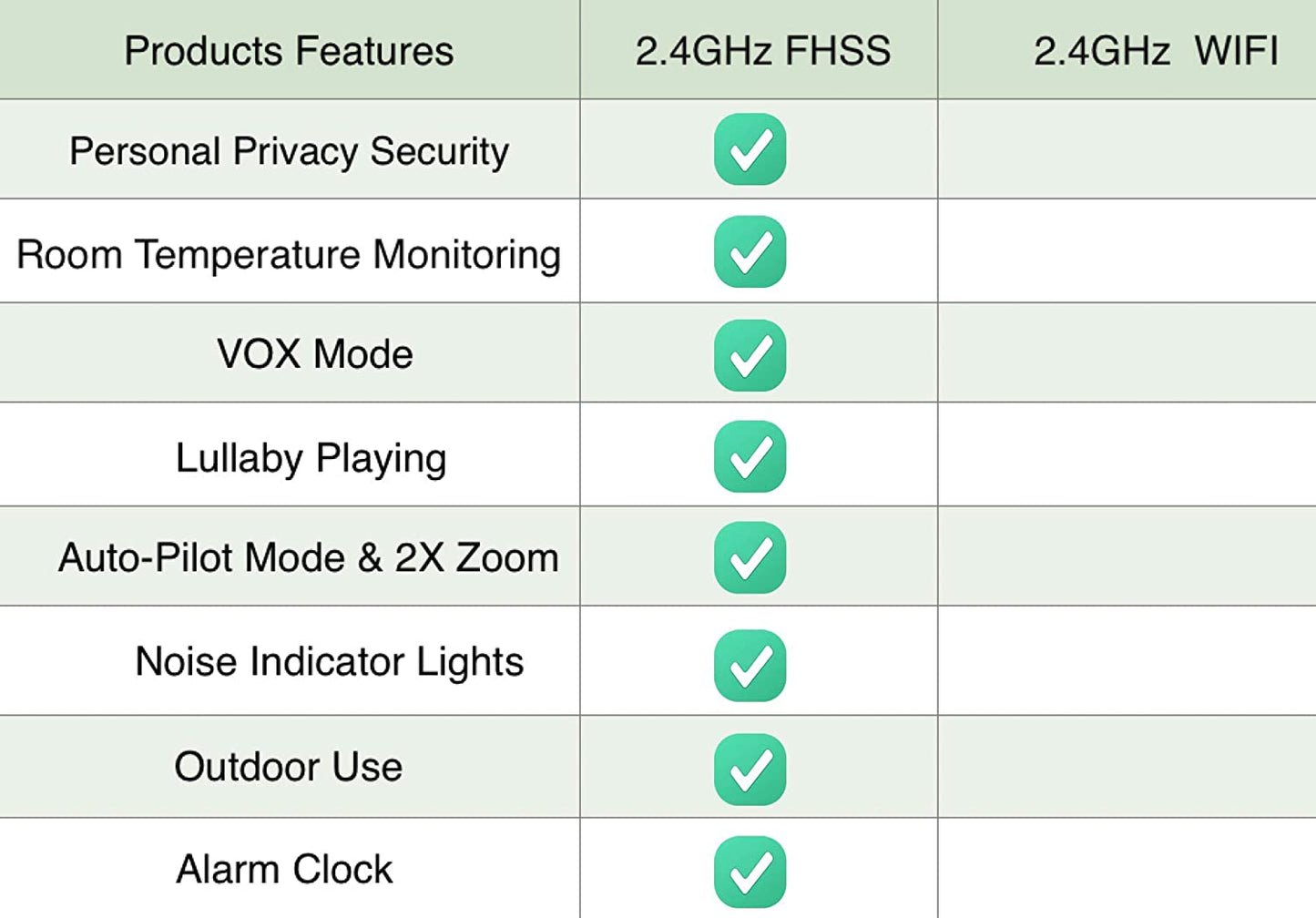Select the 2.4GHz WIFI column header
Image resolution: width=1316 pixels, height=918 pixels.
pyautogui.click(x=1155, y=51)
